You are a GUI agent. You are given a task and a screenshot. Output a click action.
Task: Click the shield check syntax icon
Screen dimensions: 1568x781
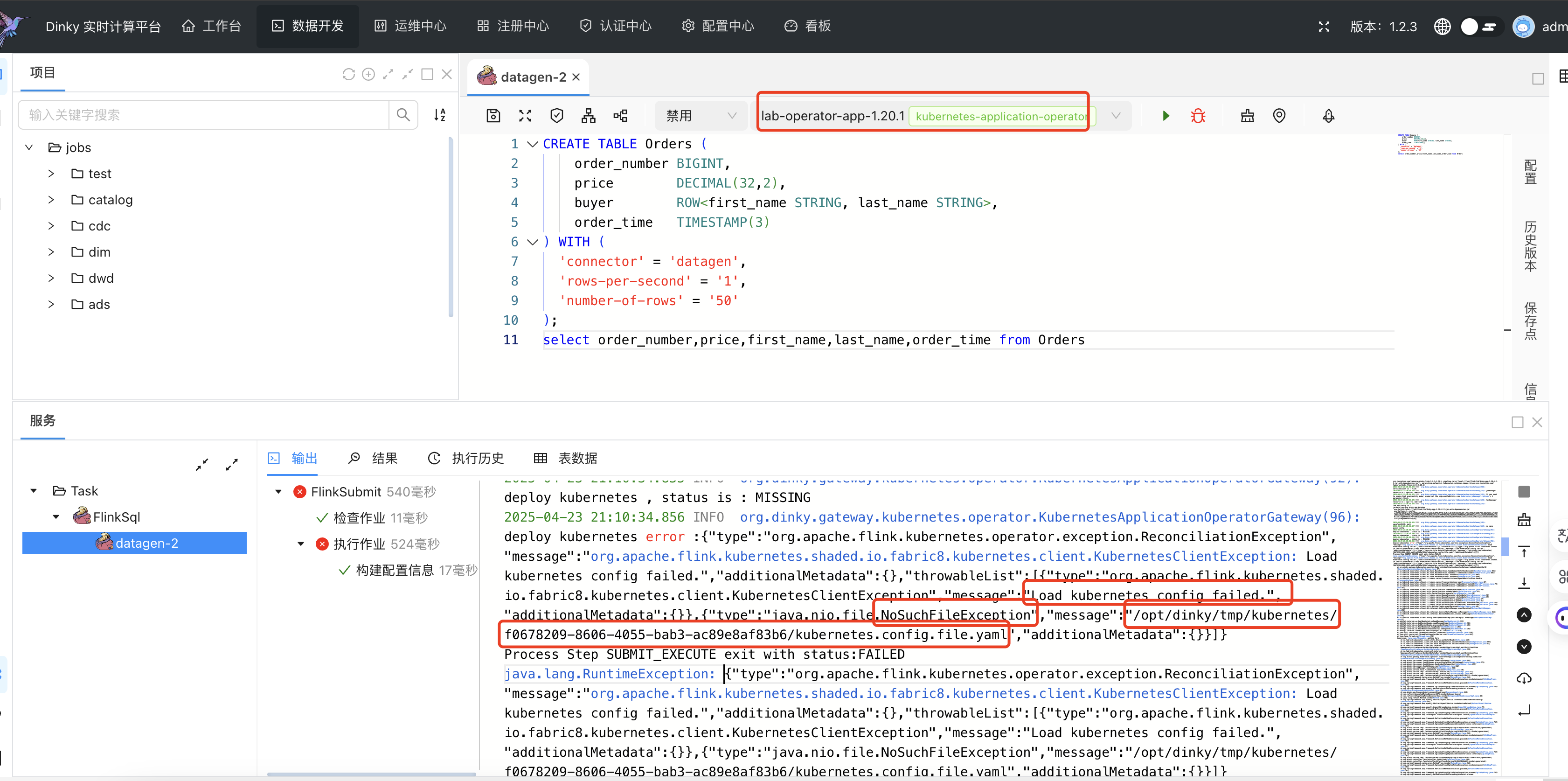pos(556,116)
